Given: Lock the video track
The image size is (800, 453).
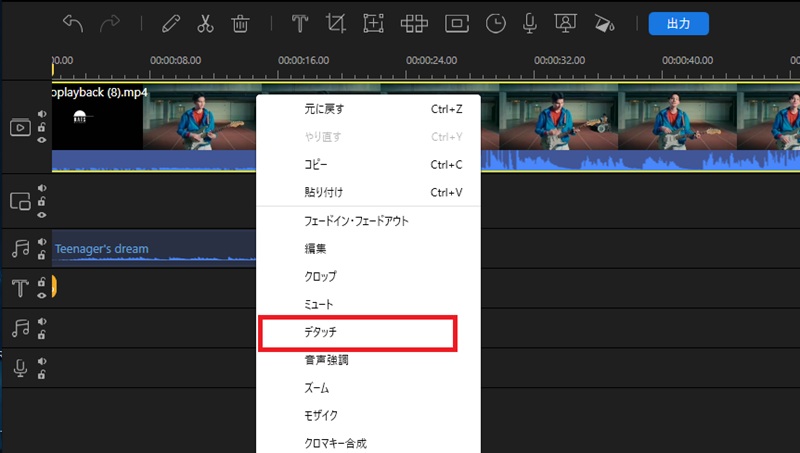Looking at the screenshot, I should coord(42,127).
